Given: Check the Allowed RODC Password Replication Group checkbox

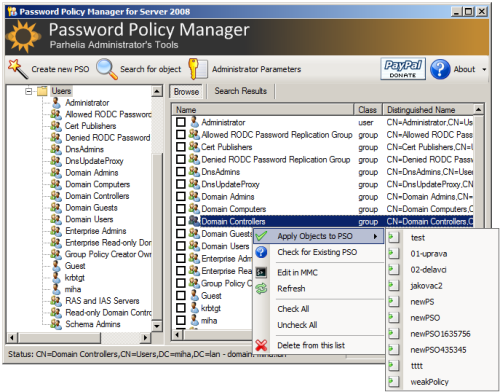Looking at the screenshot, I should [181, 134].
